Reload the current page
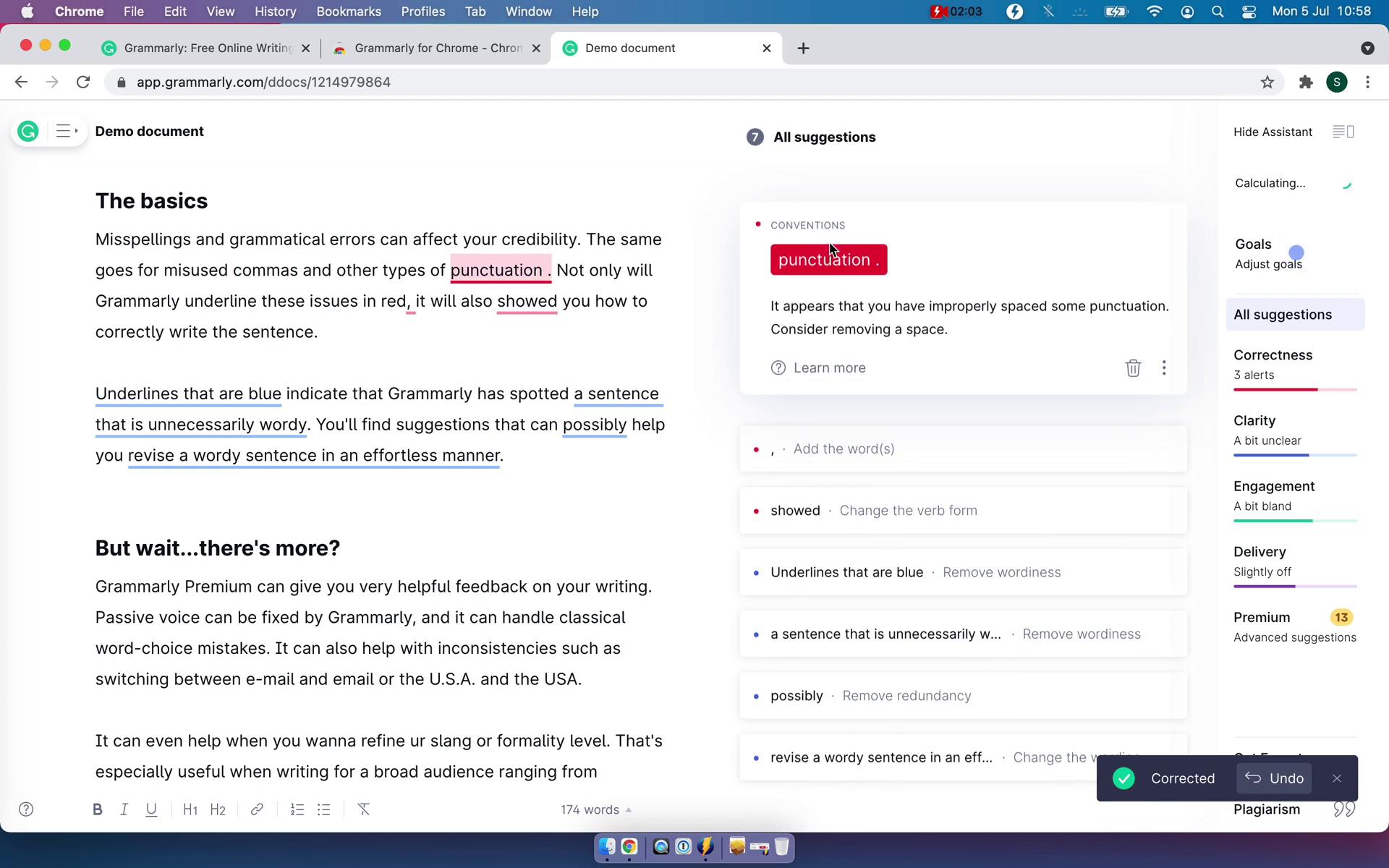The height and width of the screenshot is (868, 1389). tap(83, 82)
